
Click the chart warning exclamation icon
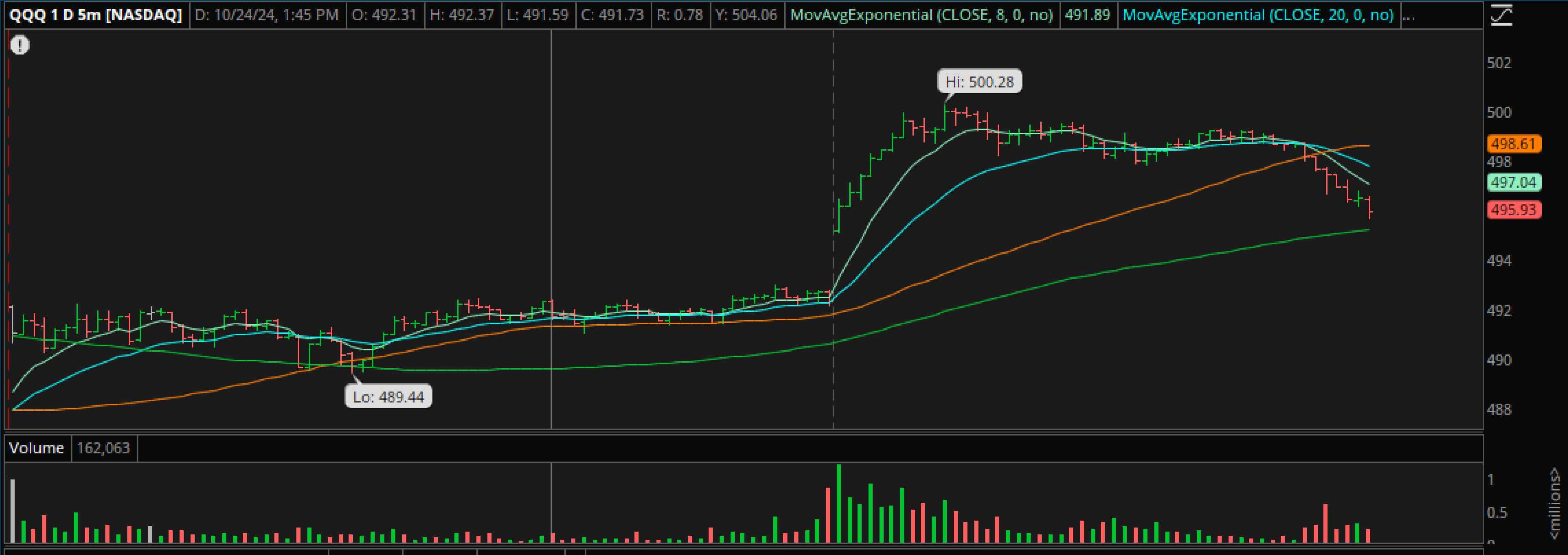point(20,45)
